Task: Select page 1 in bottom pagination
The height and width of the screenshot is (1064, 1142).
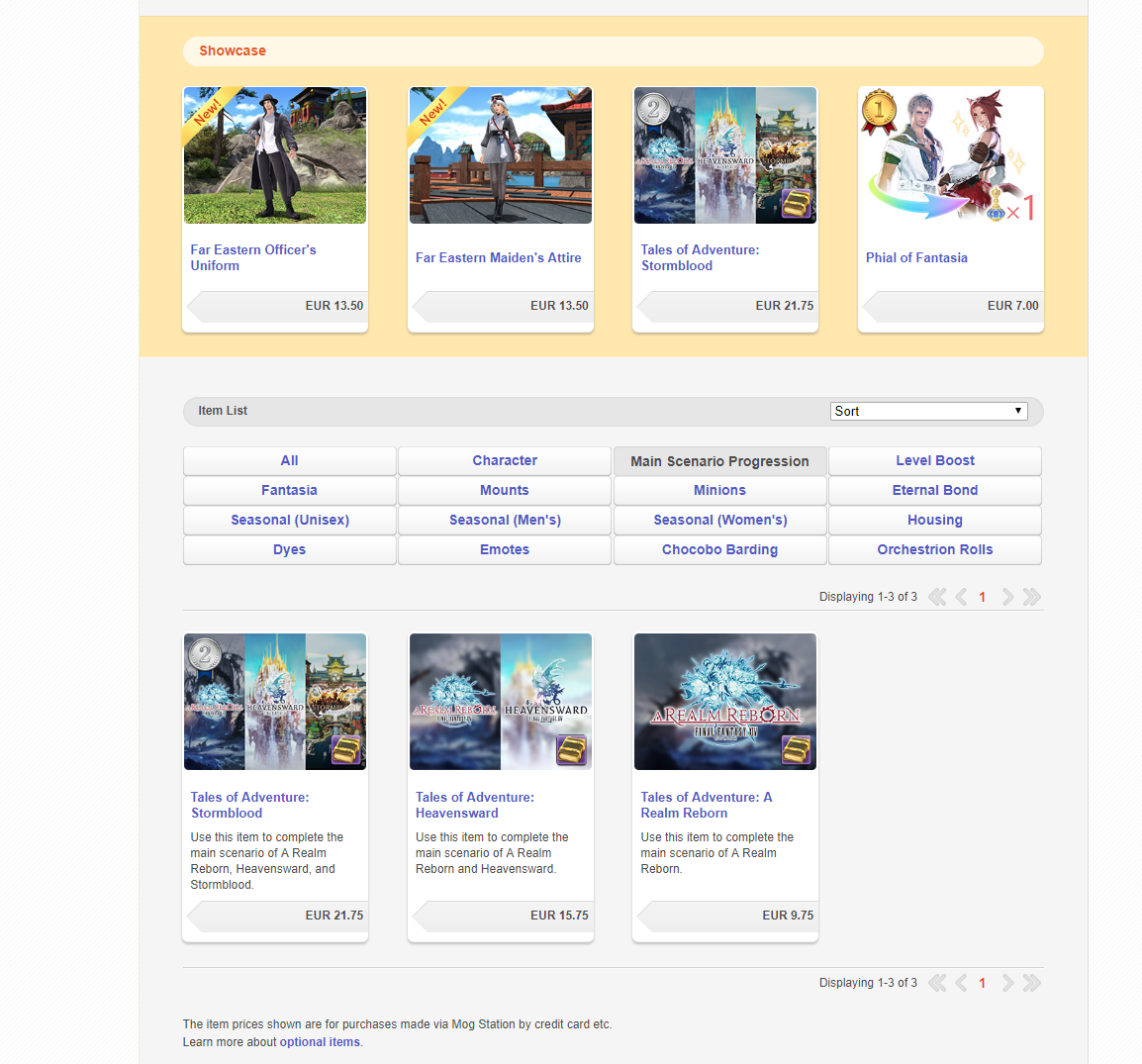Action: point(983,983)
